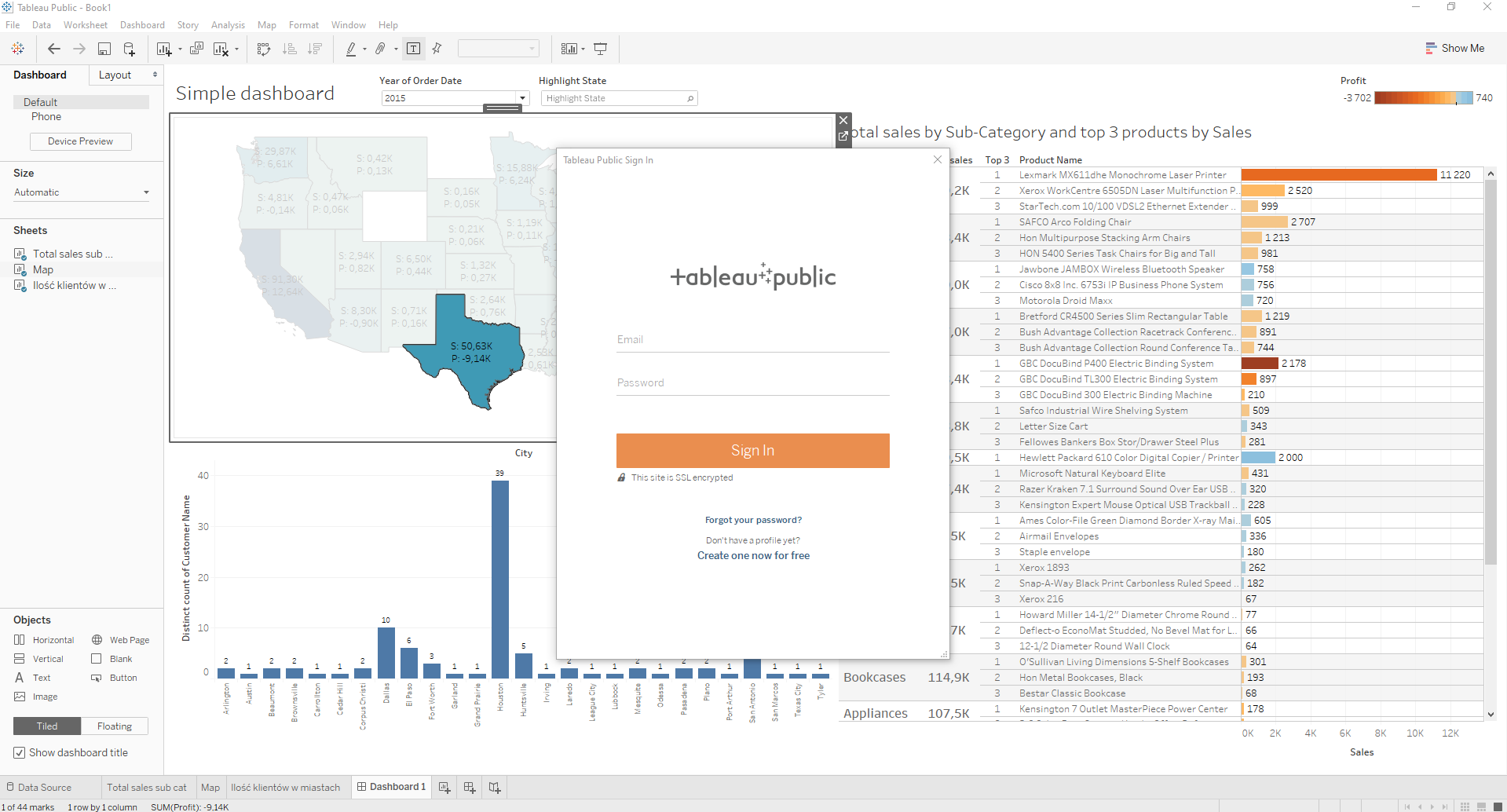The height and width of the screenshot is (812, 1507).
Task: Click the New Worksheet tab icon
Action: pyautogui.click(x=444, y=787)
